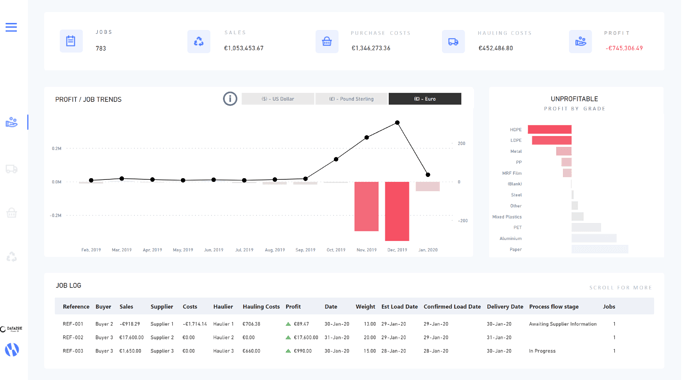The width and height of the screenshot is (690, 380).
Task: Click Awaiting Supplier Information stage text
Action: point(563,324)
